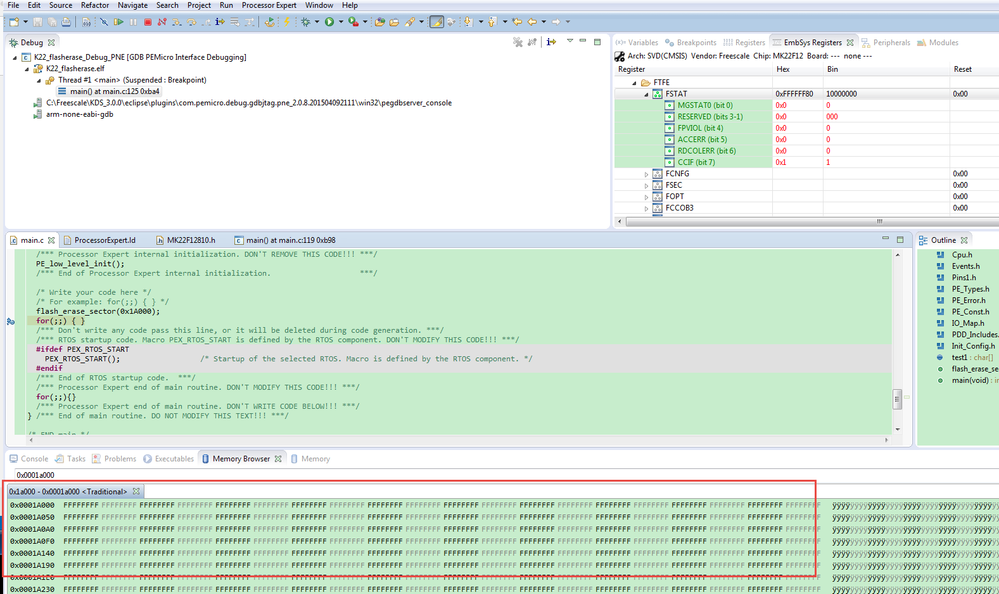This screenshot has height=594, width=999.
Task: Click the Flash lightning bolt icon
Action: pyautogui.click(x=287, y=22)
